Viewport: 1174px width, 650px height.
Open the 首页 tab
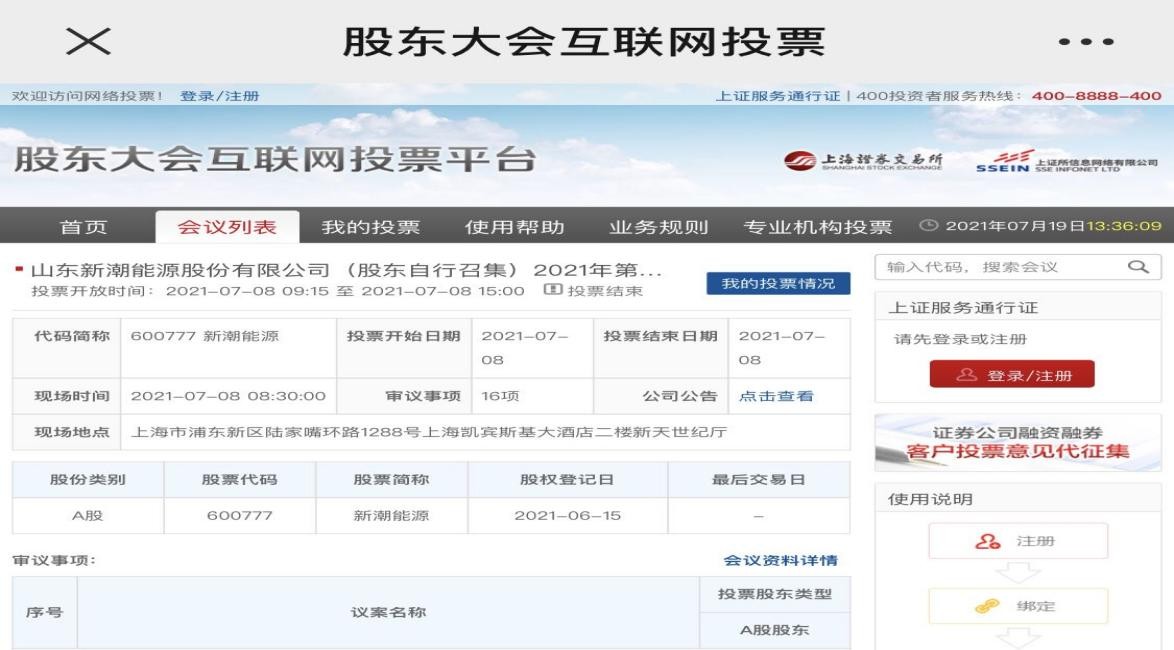[83, 227]
